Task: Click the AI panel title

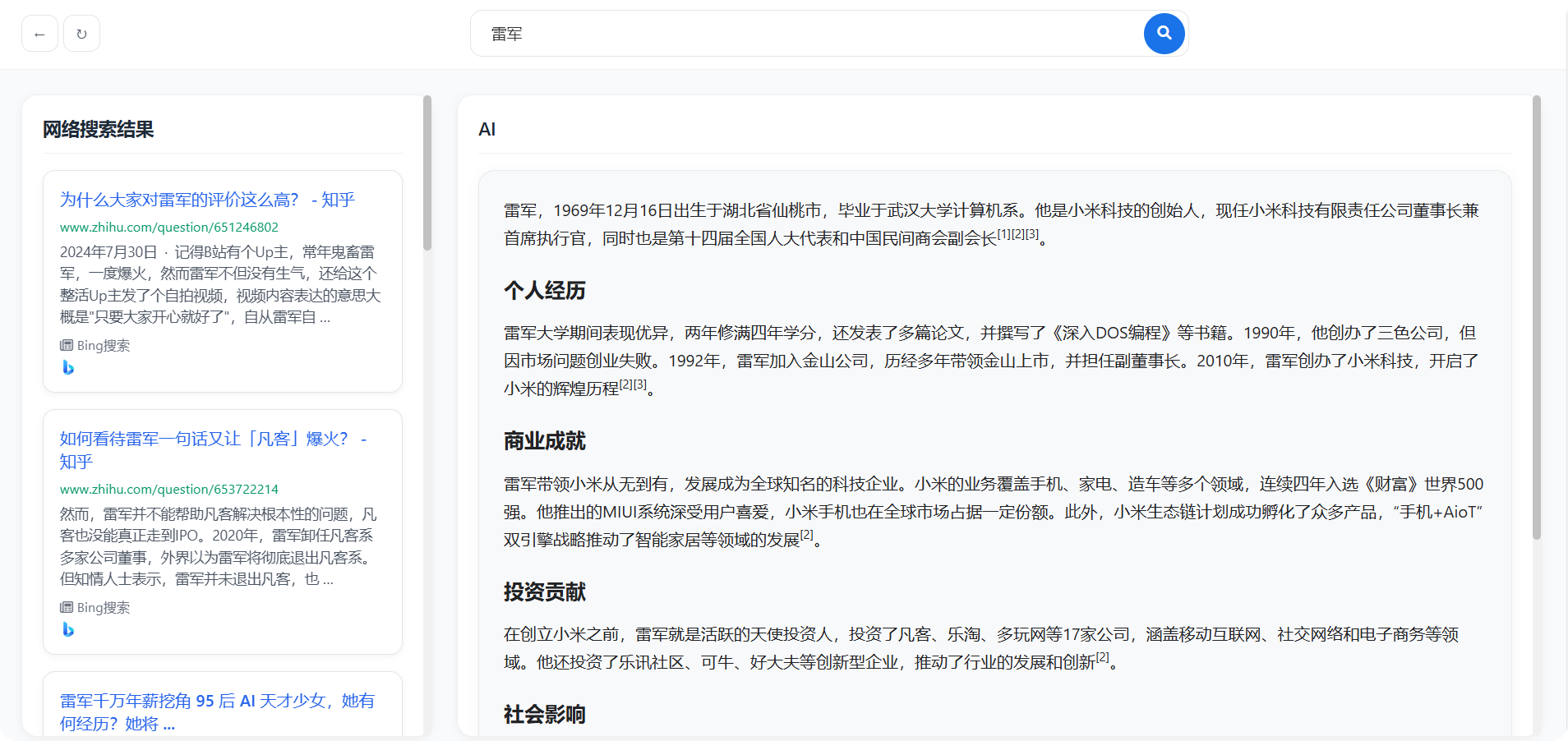Action: click(x=487, y=129)
